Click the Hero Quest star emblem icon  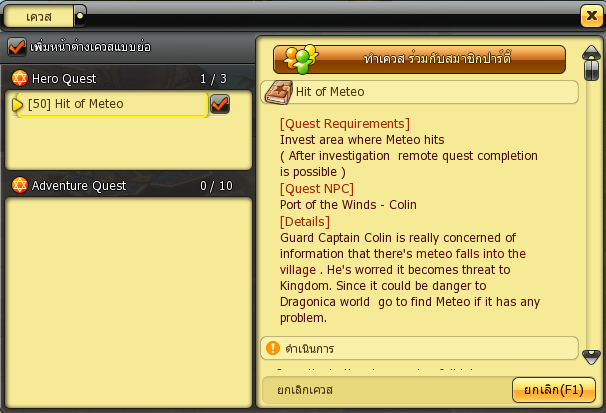pos(20,78)
